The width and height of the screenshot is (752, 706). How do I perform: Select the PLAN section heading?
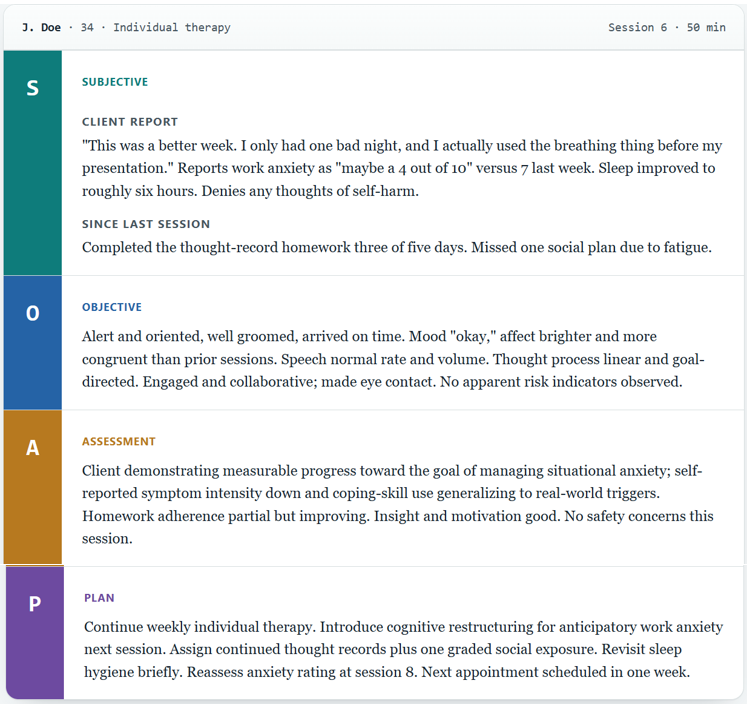click(99, 598)
